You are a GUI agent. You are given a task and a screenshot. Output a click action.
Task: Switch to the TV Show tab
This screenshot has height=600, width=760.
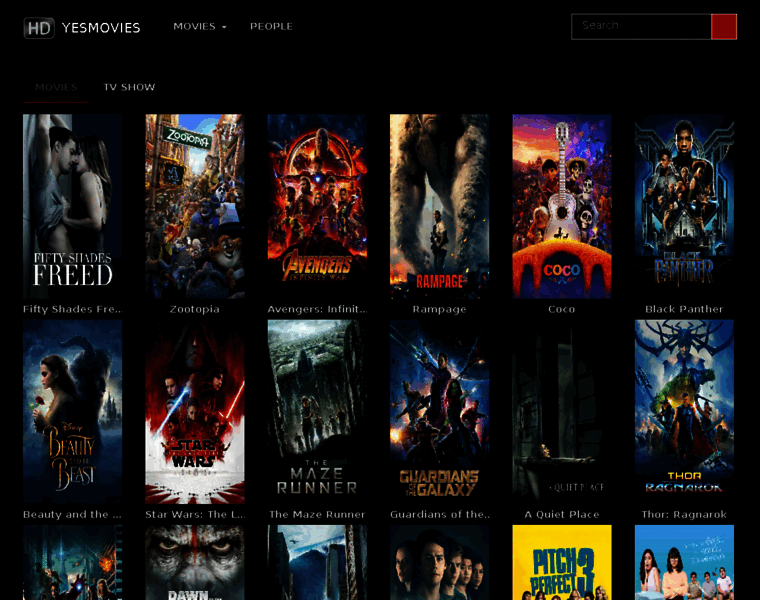129,87
